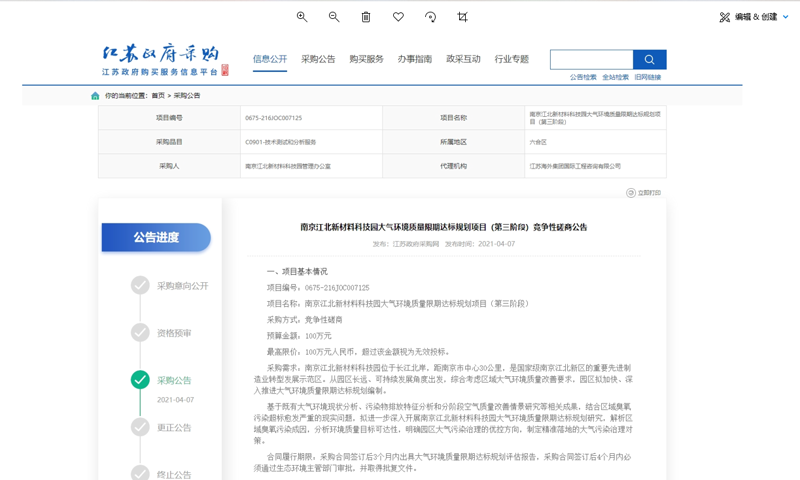Zoom in with the magnifier plus icon
The image size is (800, 480).
click(x=302, y=17)
